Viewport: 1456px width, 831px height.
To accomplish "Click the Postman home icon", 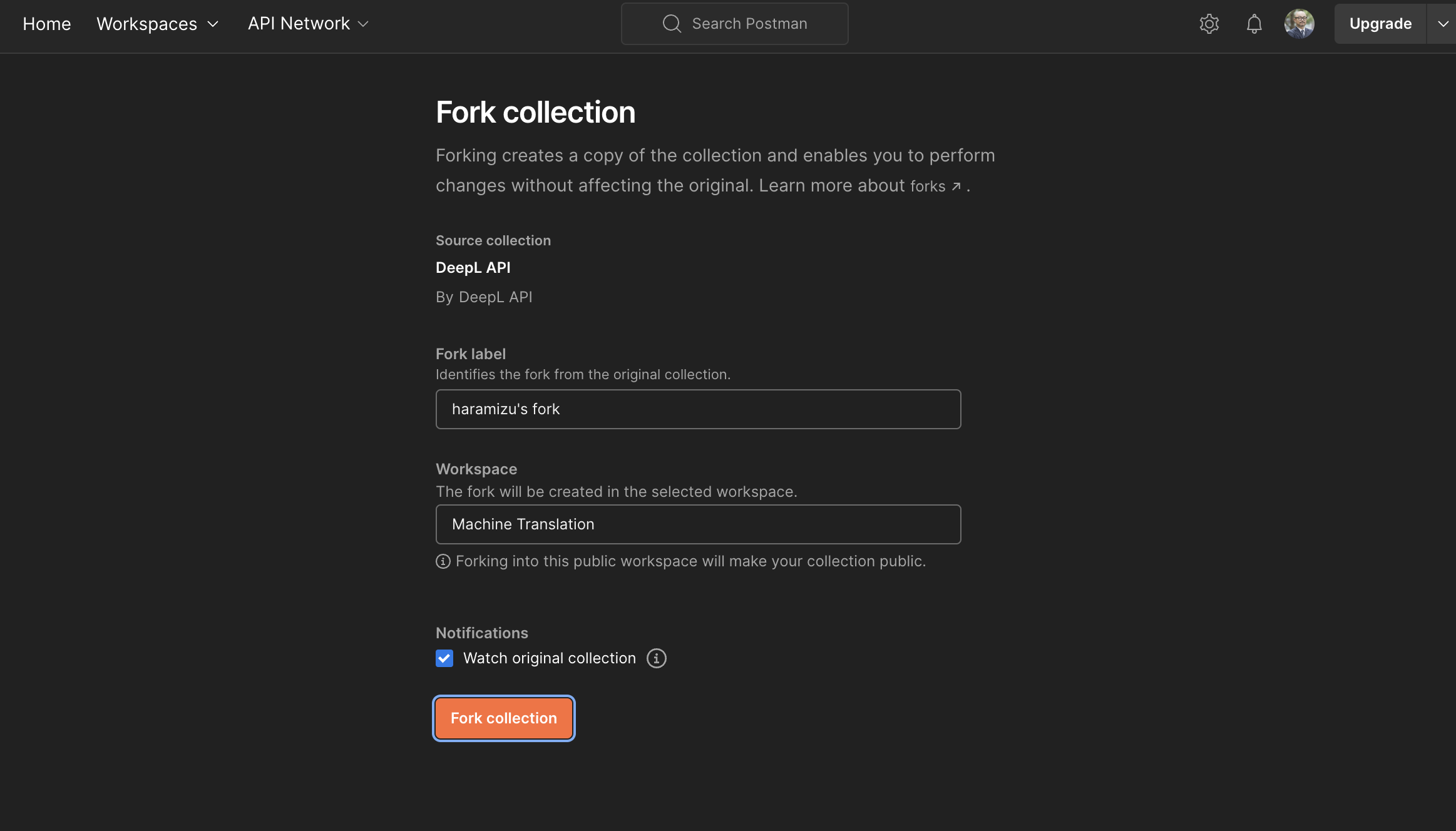I will click(x=47, y=23).
